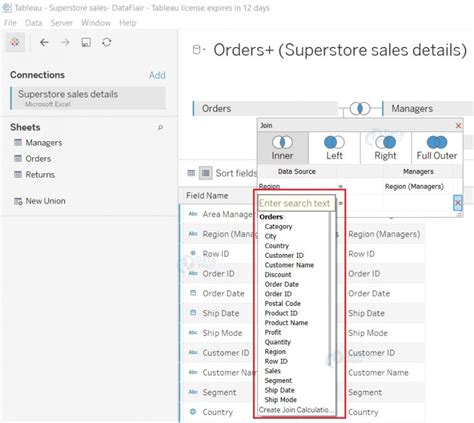Click the Orders table box

coord(265,109)
